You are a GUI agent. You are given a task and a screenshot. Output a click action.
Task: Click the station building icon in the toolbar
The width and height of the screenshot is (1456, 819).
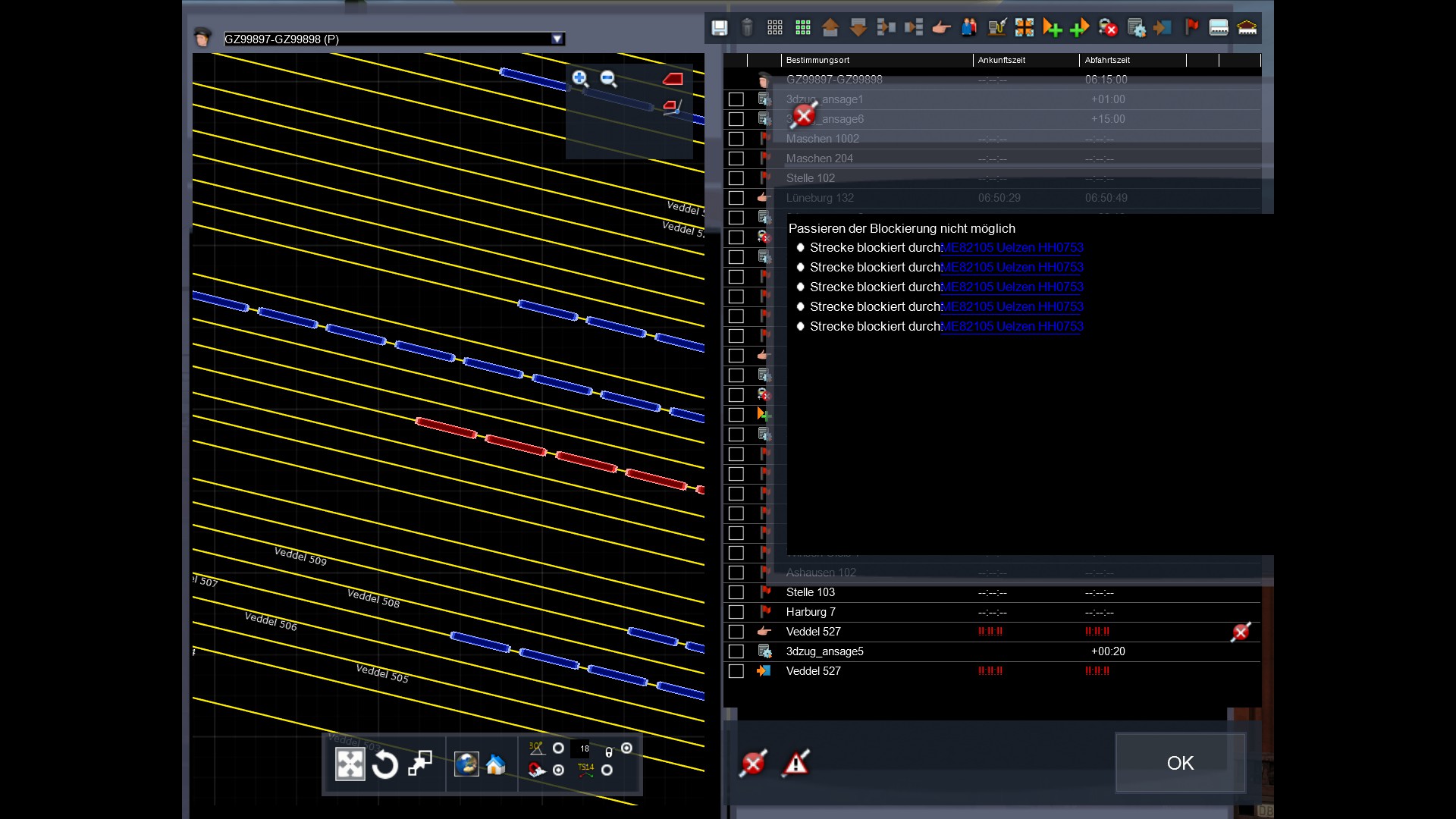point(1247,28)
